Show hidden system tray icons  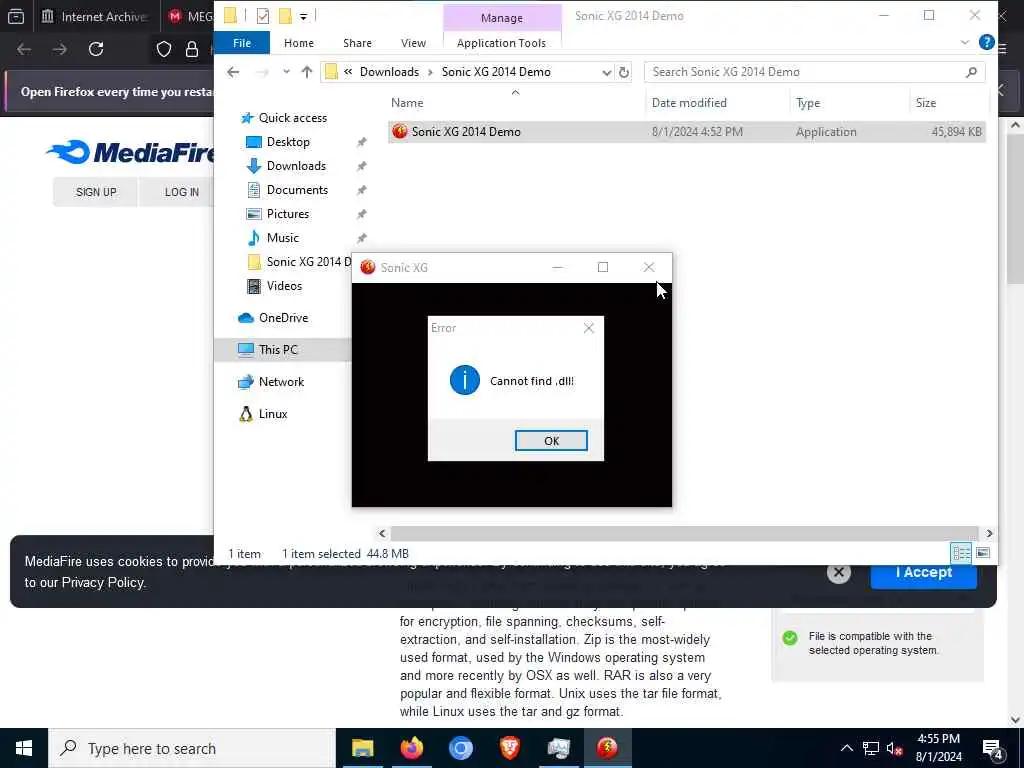pos(846,748)
